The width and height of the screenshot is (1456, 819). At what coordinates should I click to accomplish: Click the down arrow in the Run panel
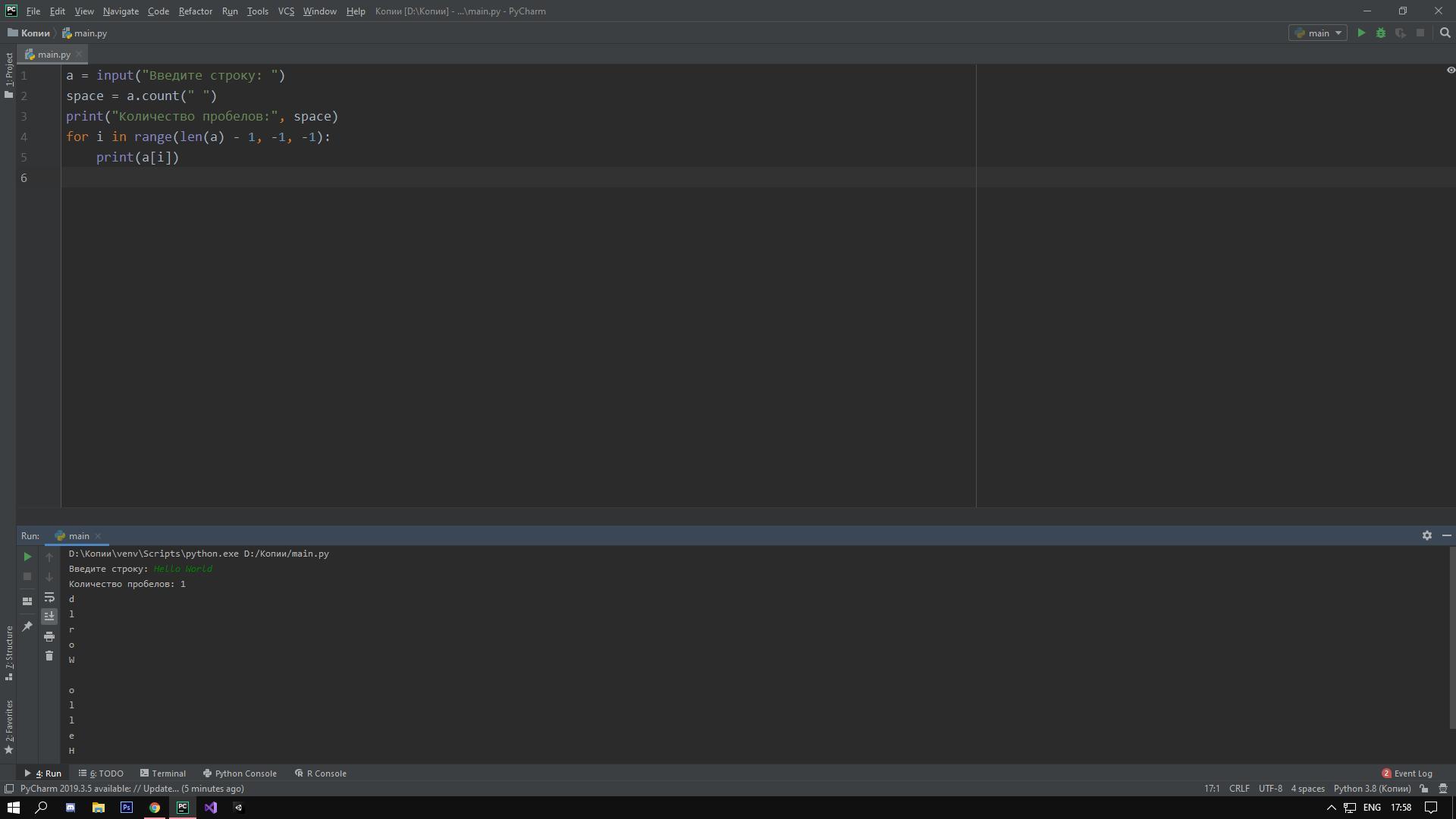pos(49,576)
